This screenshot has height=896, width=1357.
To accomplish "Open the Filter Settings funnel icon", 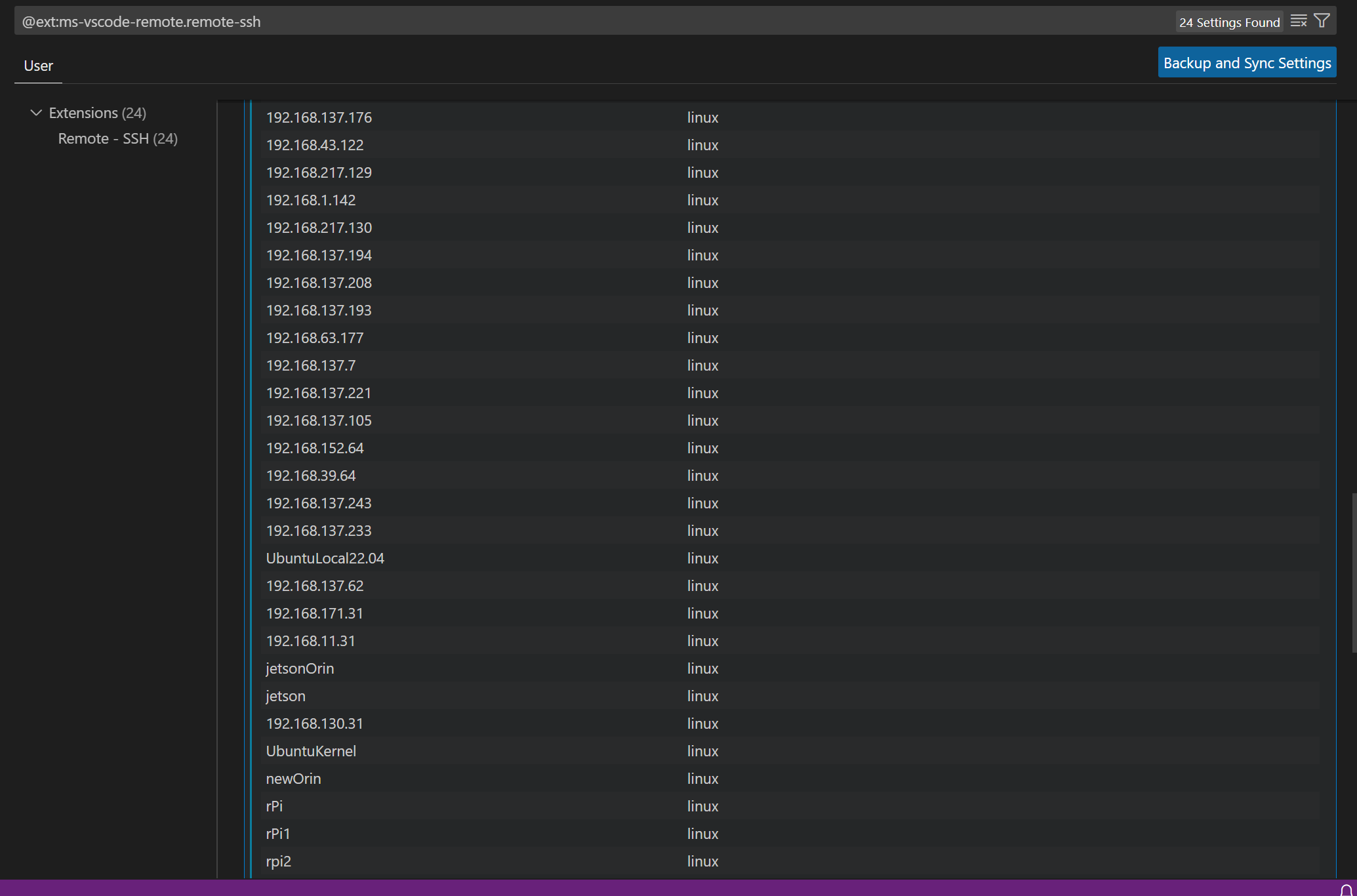I will [x=1322, y=21].
